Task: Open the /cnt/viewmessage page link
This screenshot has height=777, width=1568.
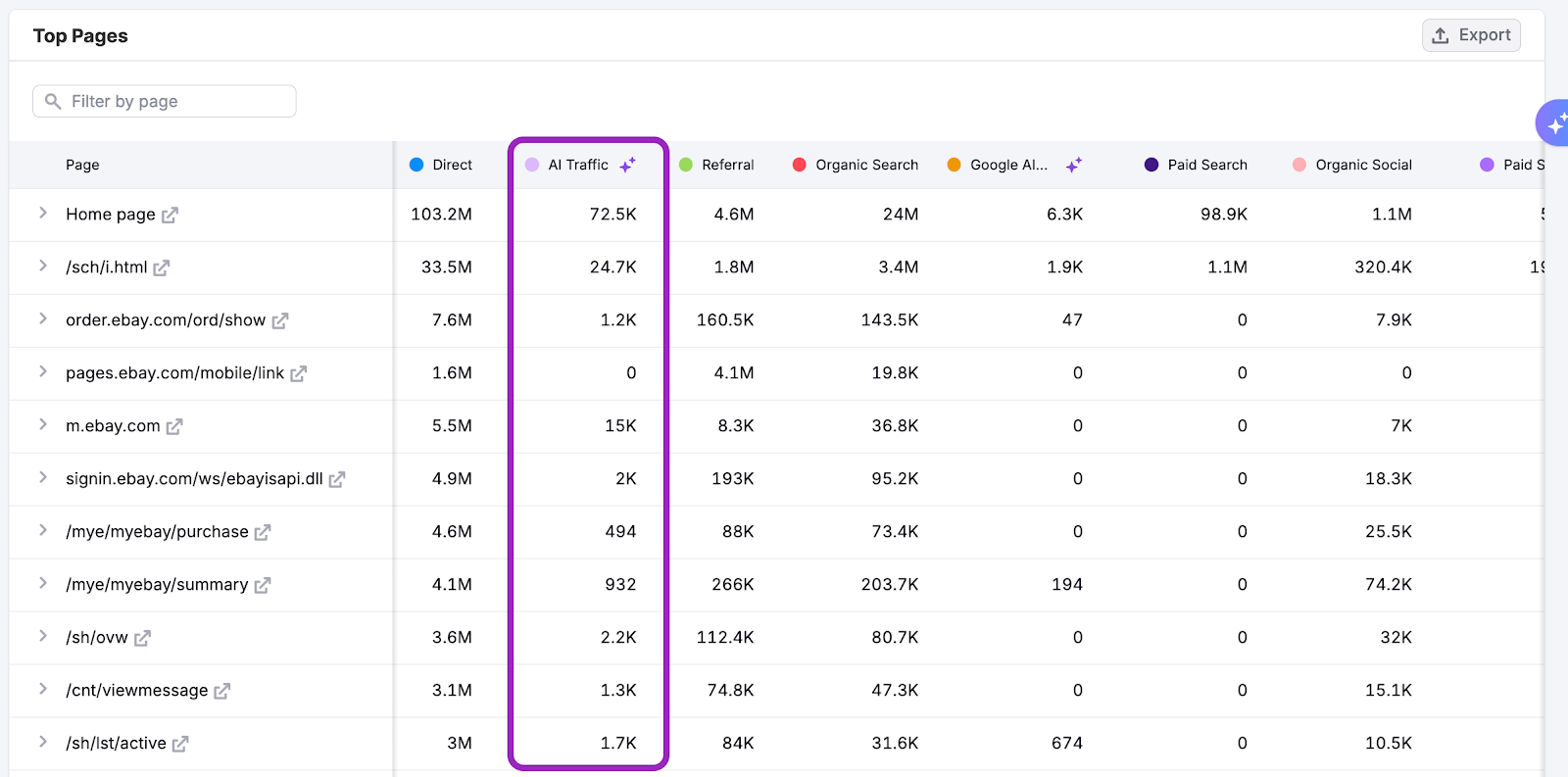Action: point(136,691)
